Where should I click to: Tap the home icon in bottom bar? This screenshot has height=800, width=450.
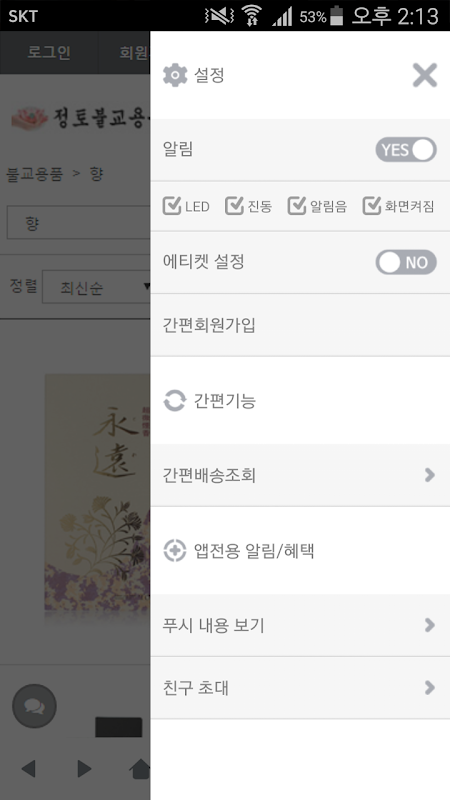pos(140,768)
